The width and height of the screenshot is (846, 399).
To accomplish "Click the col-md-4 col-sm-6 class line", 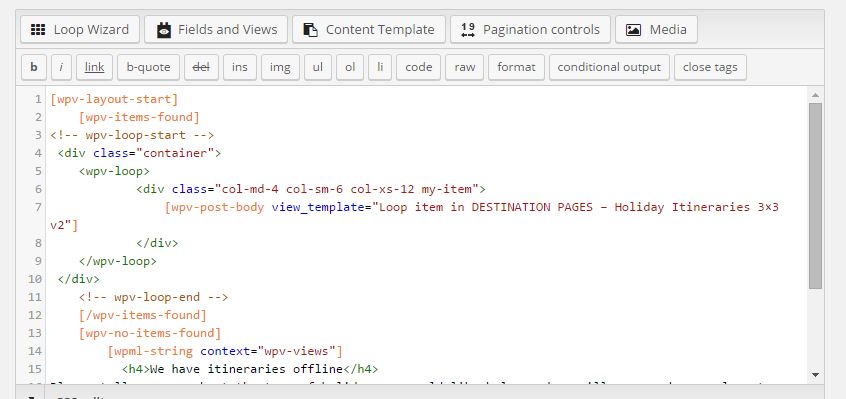I will (311, 189).
